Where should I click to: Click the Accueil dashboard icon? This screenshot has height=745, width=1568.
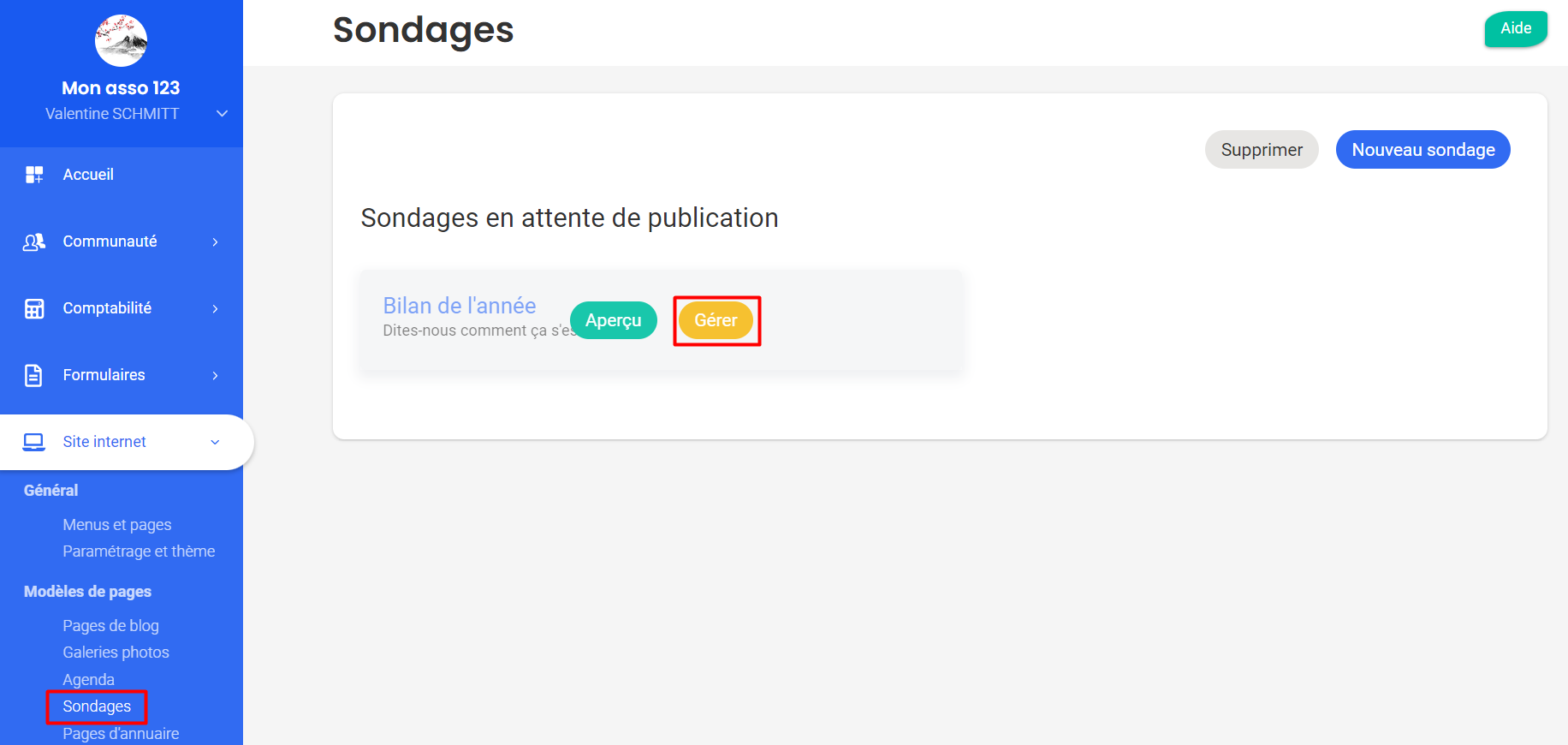click(34, 175)
